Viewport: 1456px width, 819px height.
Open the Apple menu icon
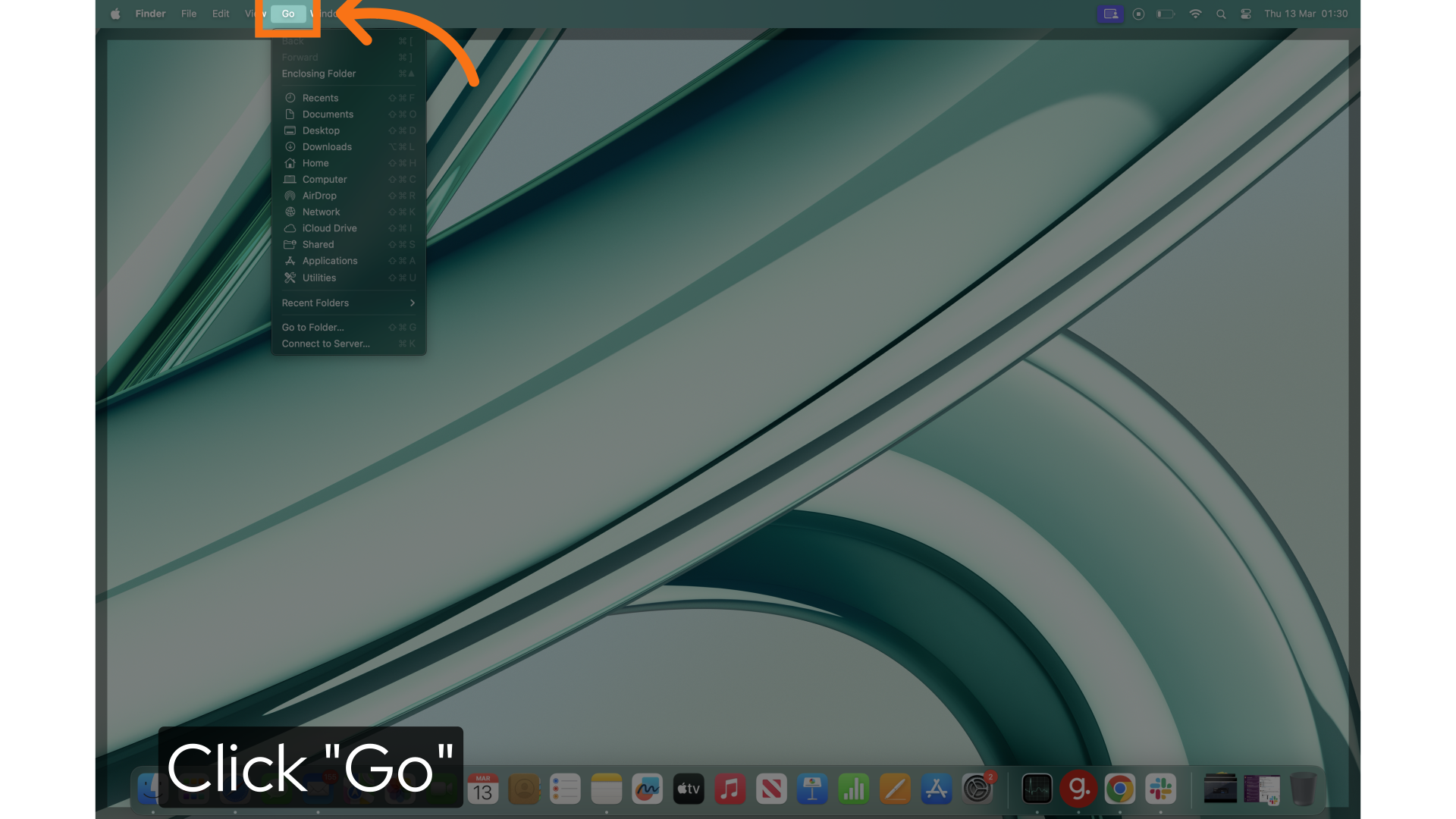[x=115, y=14]
